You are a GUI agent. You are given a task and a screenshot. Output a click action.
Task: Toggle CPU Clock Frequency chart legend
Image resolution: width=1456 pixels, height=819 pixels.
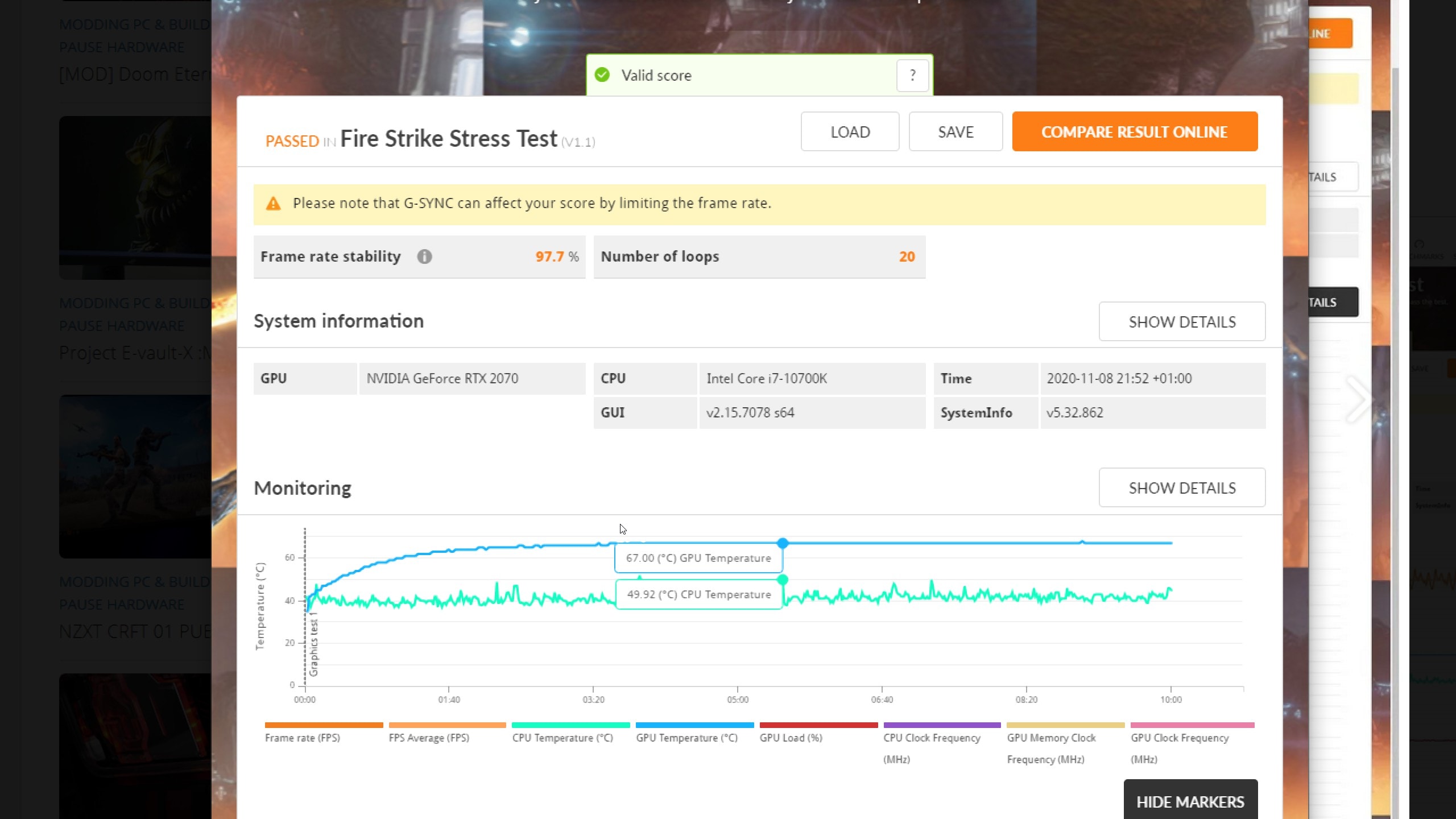pyautogui.click(x=932, y=738)
